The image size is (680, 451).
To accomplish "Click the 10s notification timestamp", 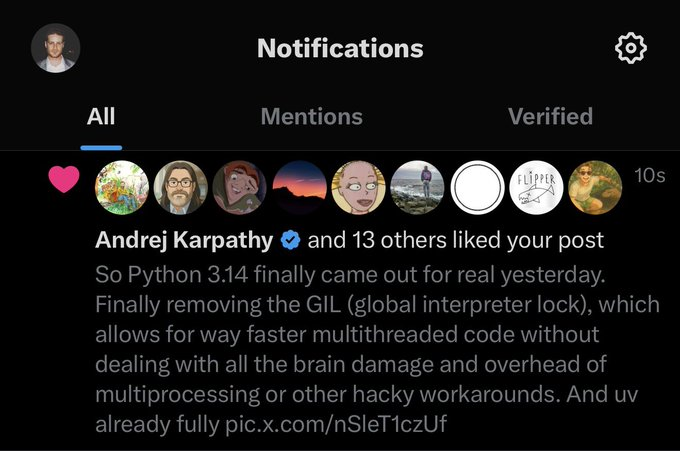I will point(650,176).
